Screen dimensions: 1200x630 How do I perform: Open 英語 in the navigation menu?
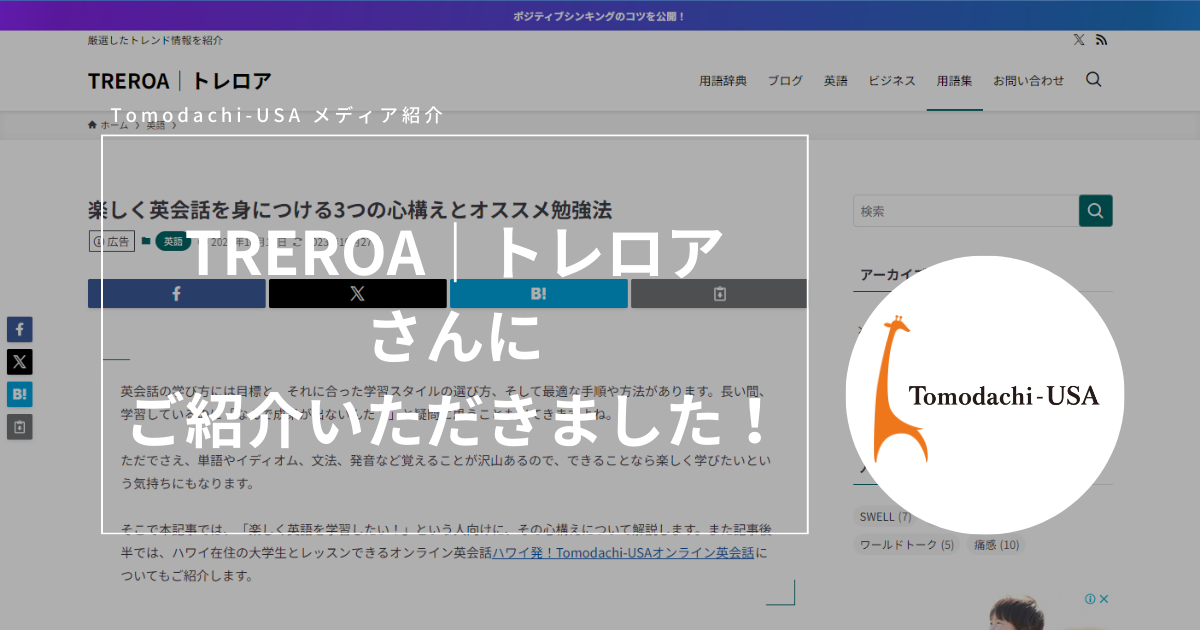coord(836,81)
